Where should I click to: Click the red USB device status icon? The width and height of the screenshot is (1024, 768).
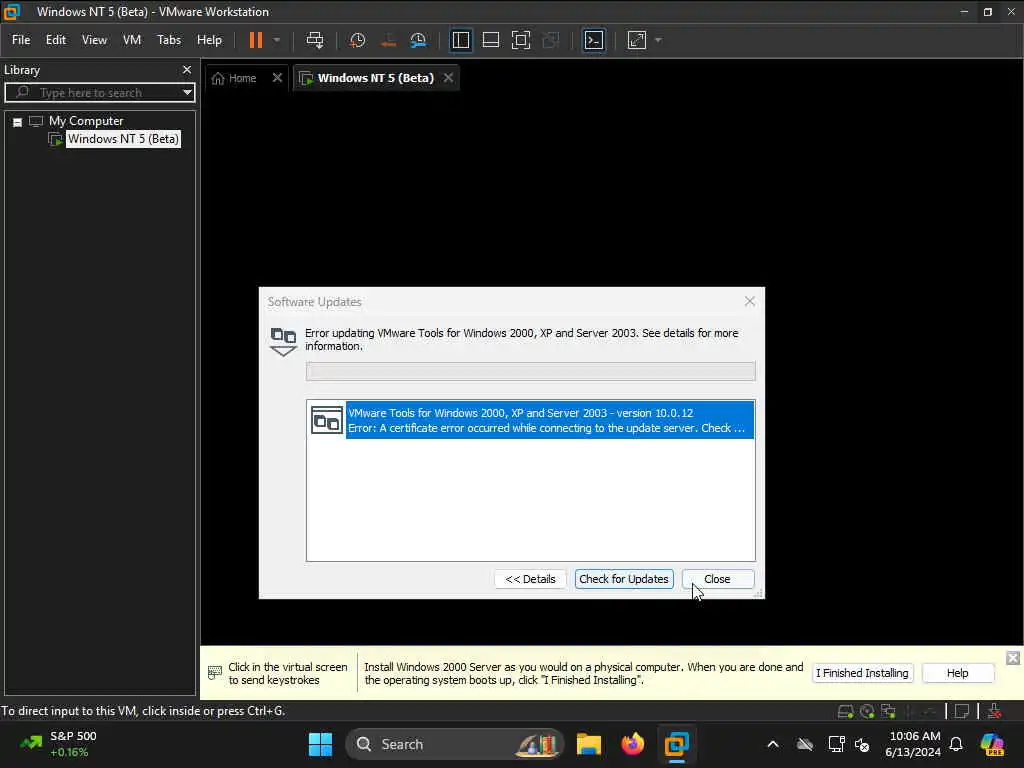995,712
